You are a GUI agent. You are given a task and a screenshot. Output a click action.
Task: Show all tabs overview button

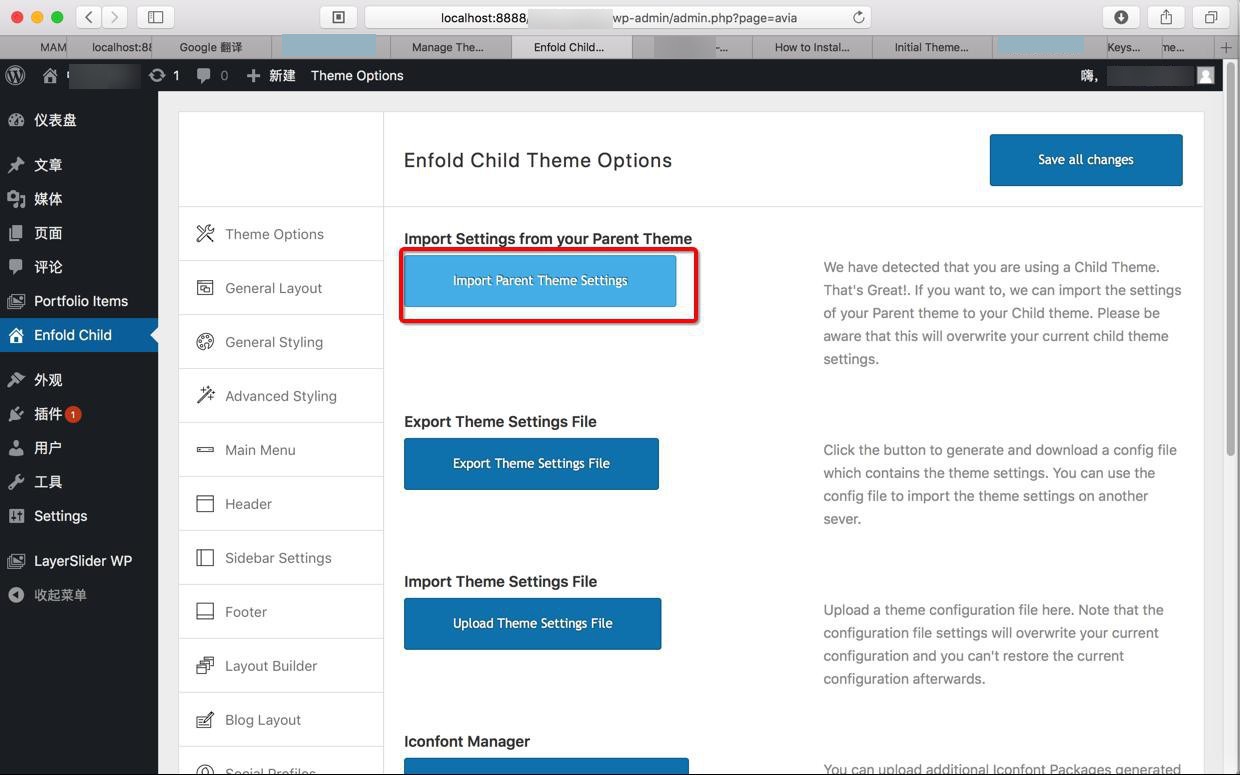(1211, 17)
